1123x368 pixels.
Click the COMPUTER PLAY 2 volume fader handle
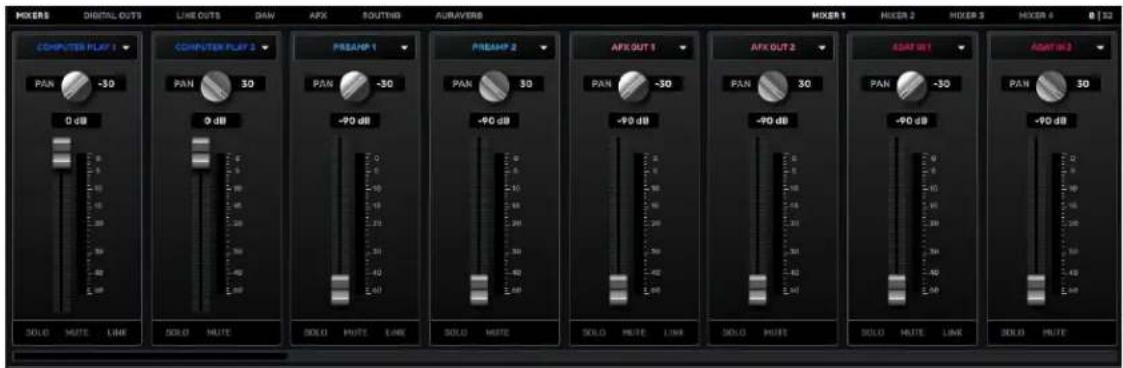pos(201,152)
